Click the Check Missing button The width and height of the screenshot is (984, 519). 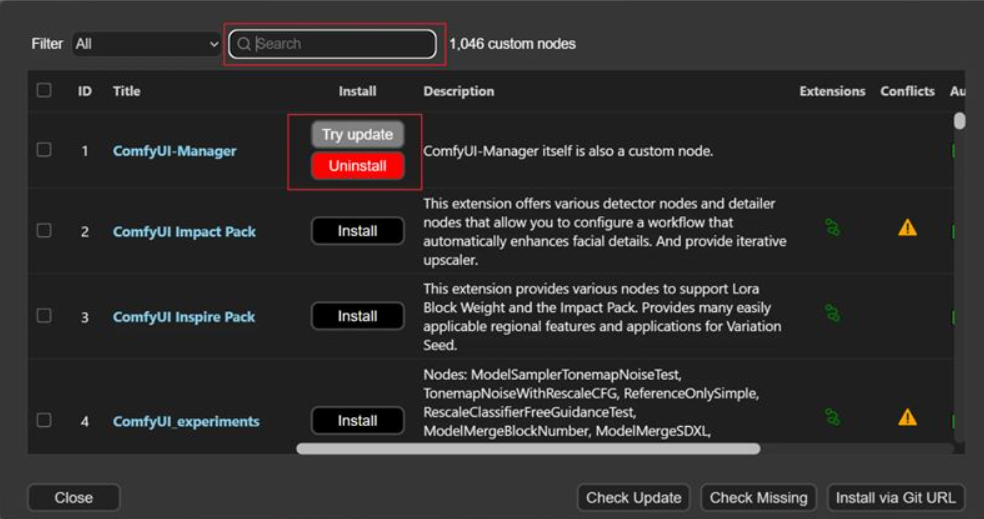click(x=758, y=498)
